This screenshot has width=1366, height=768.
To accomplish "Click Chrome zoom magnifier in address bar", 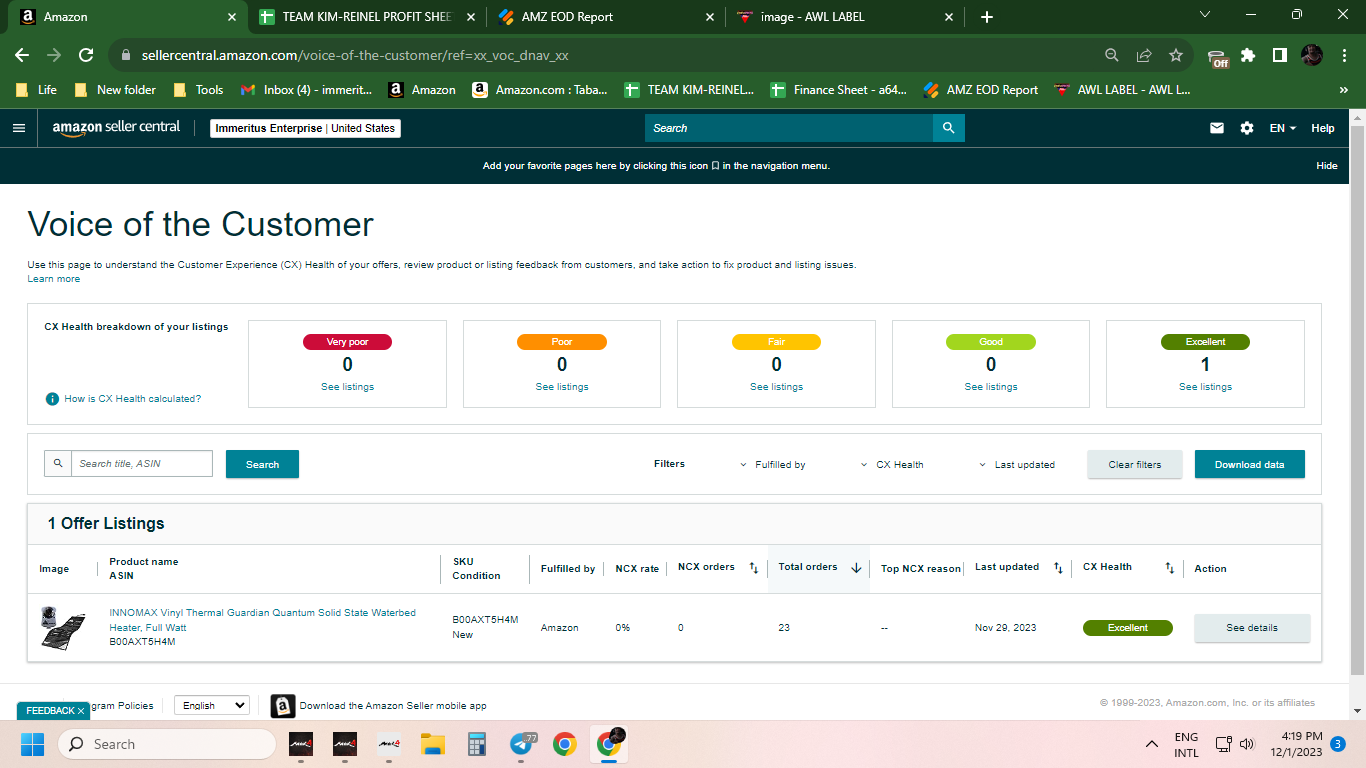I will click(x=1112, y=56).
